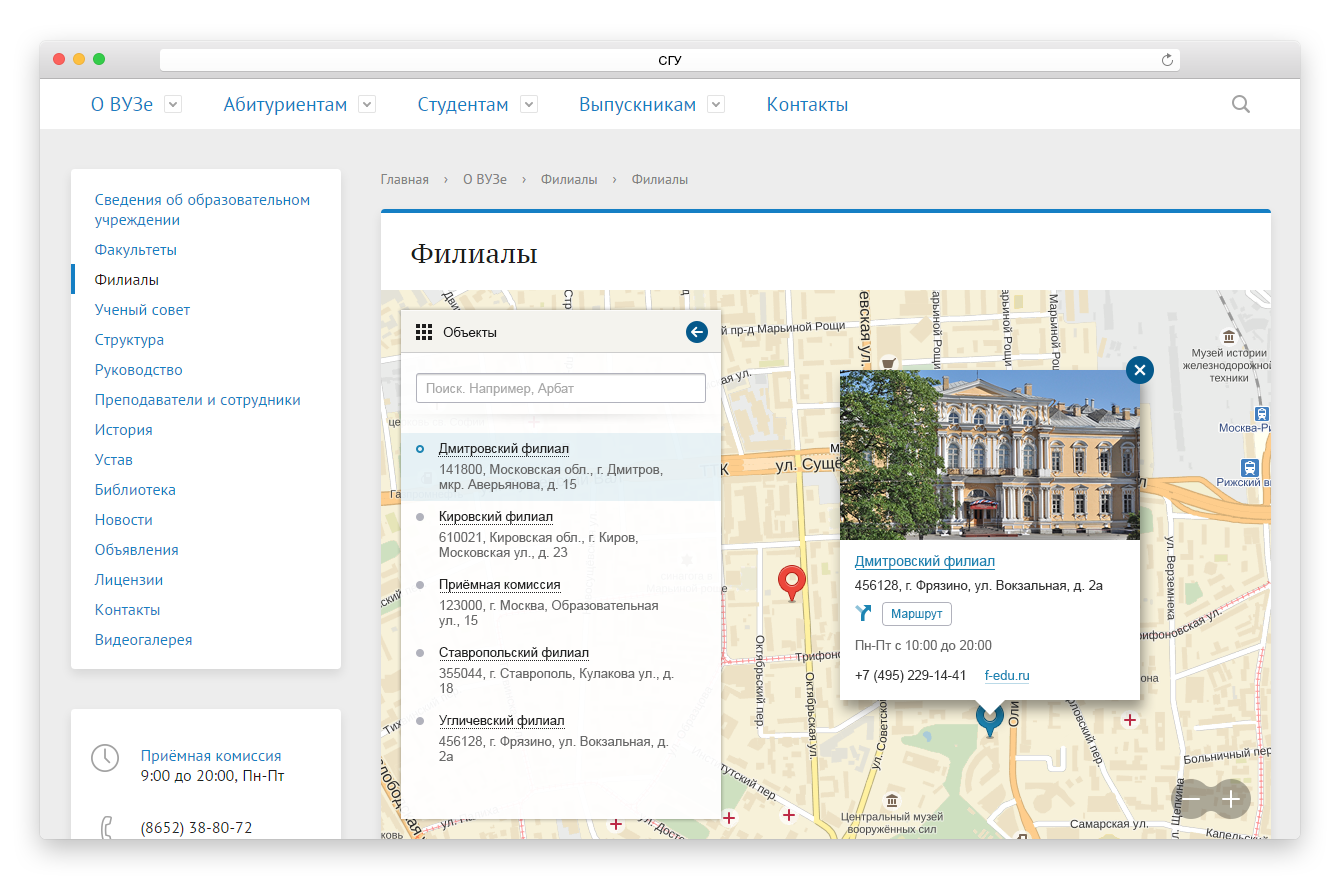Click the search magnifier icon in navigation

(x=1240, y=104)
